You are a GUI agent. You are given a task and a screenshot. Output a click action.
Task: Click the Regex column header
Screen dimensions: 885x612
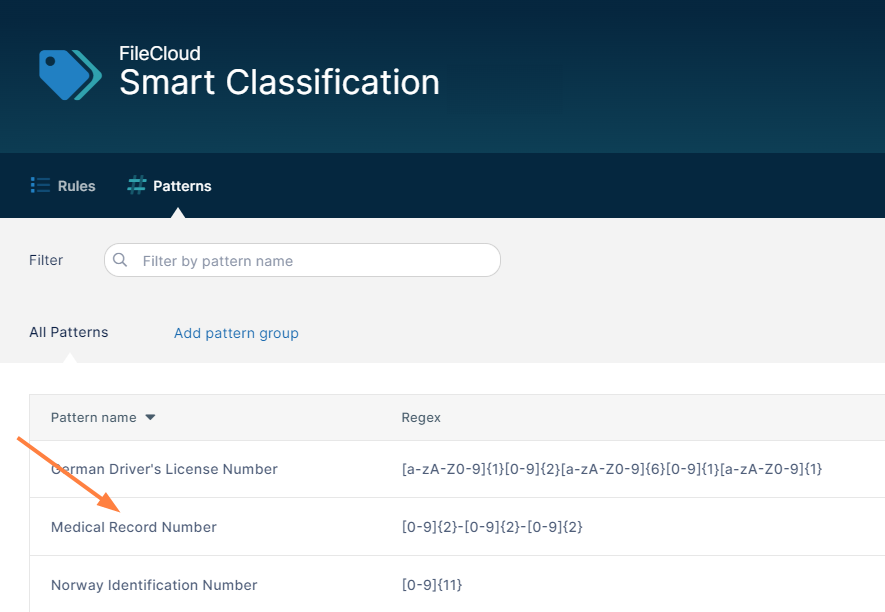click(x=421, y=417)
